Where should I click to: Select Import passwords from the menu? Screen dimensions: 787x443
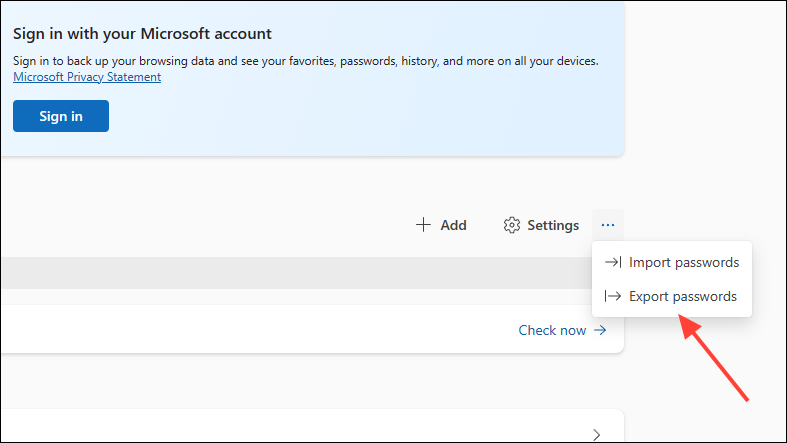pos(684,263)
